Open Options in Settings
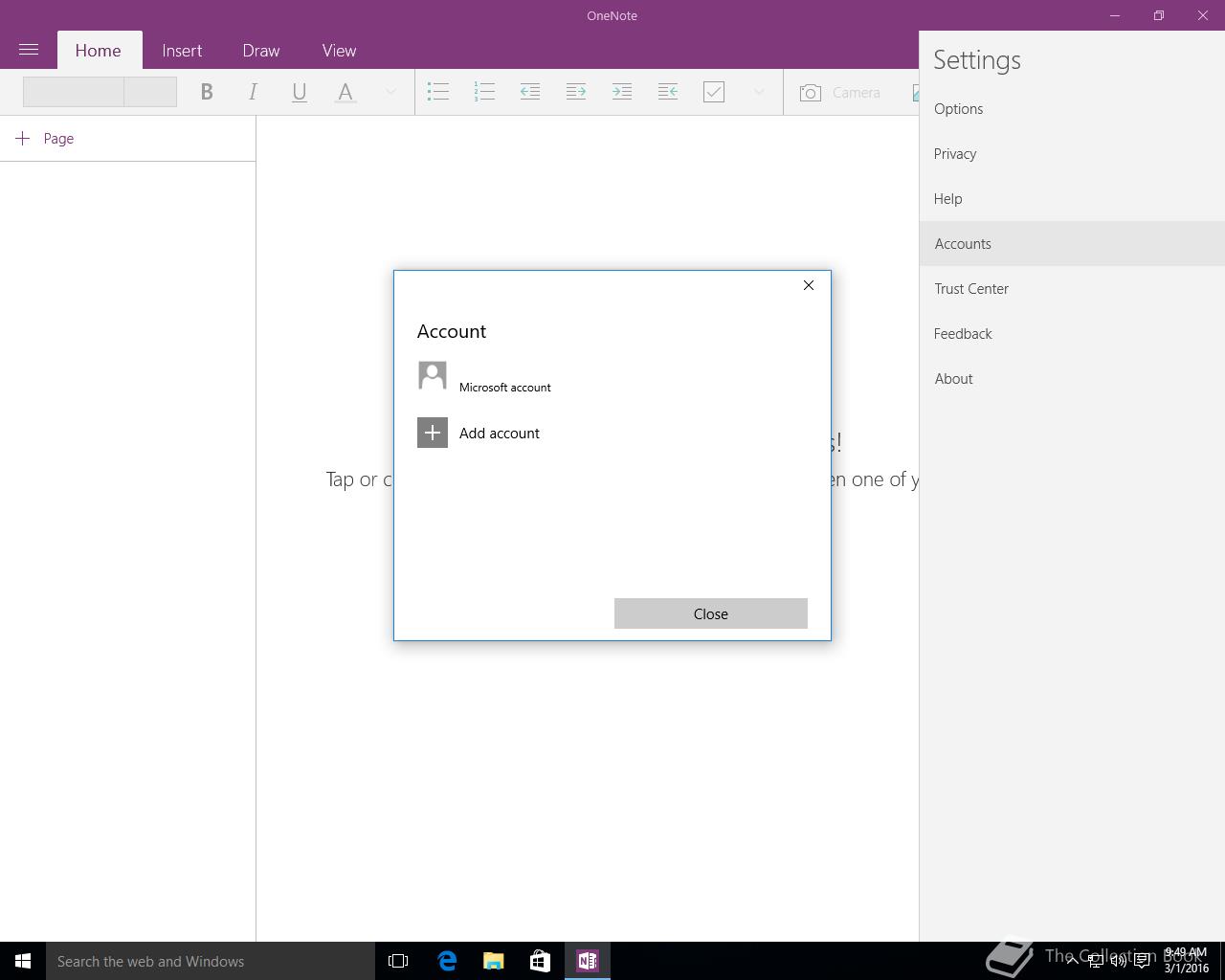1225x980 pixels. tap(1072, 109)
